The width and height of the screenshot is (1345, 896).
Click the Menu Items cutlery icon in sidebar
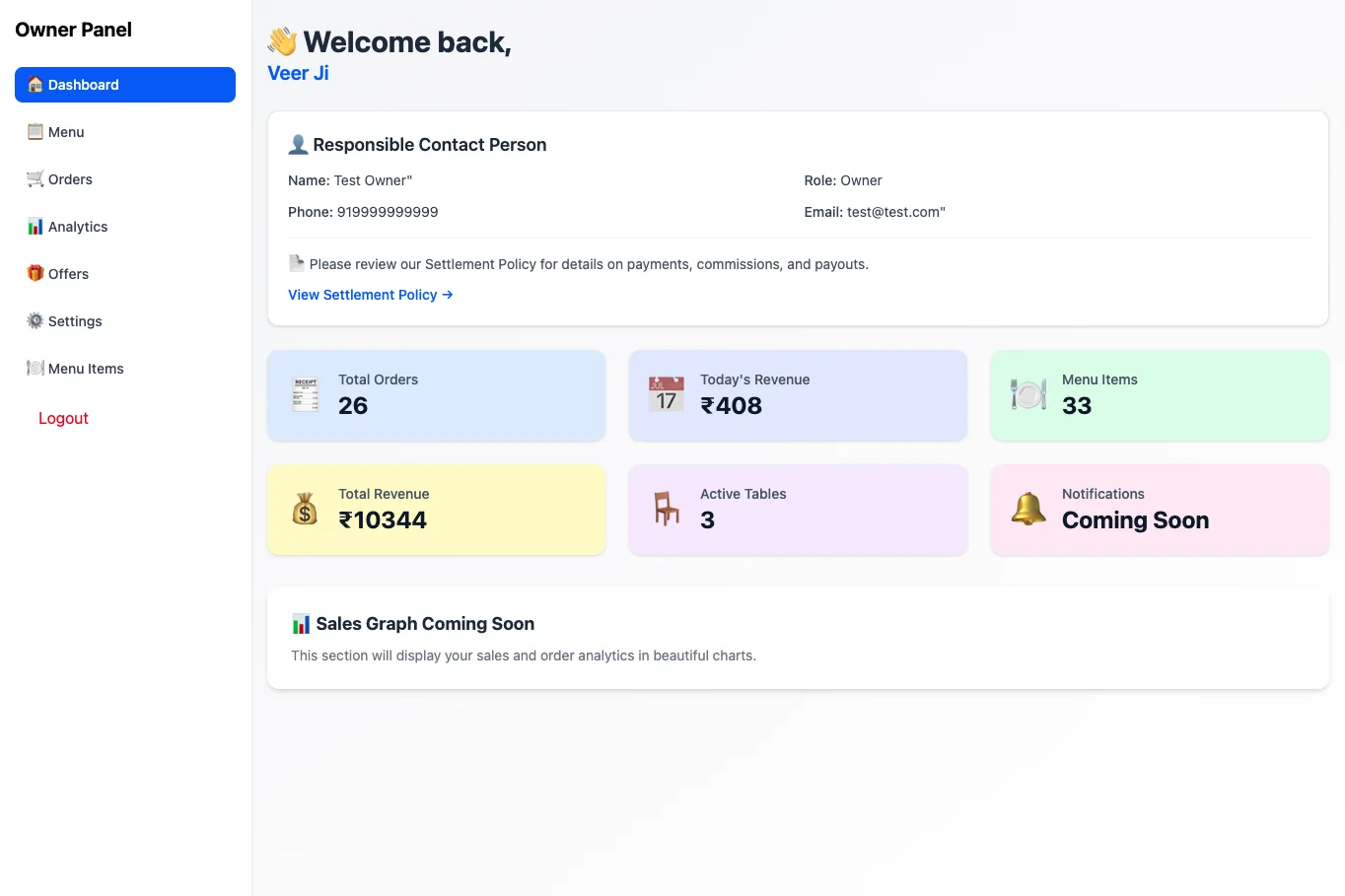point(35,368)
